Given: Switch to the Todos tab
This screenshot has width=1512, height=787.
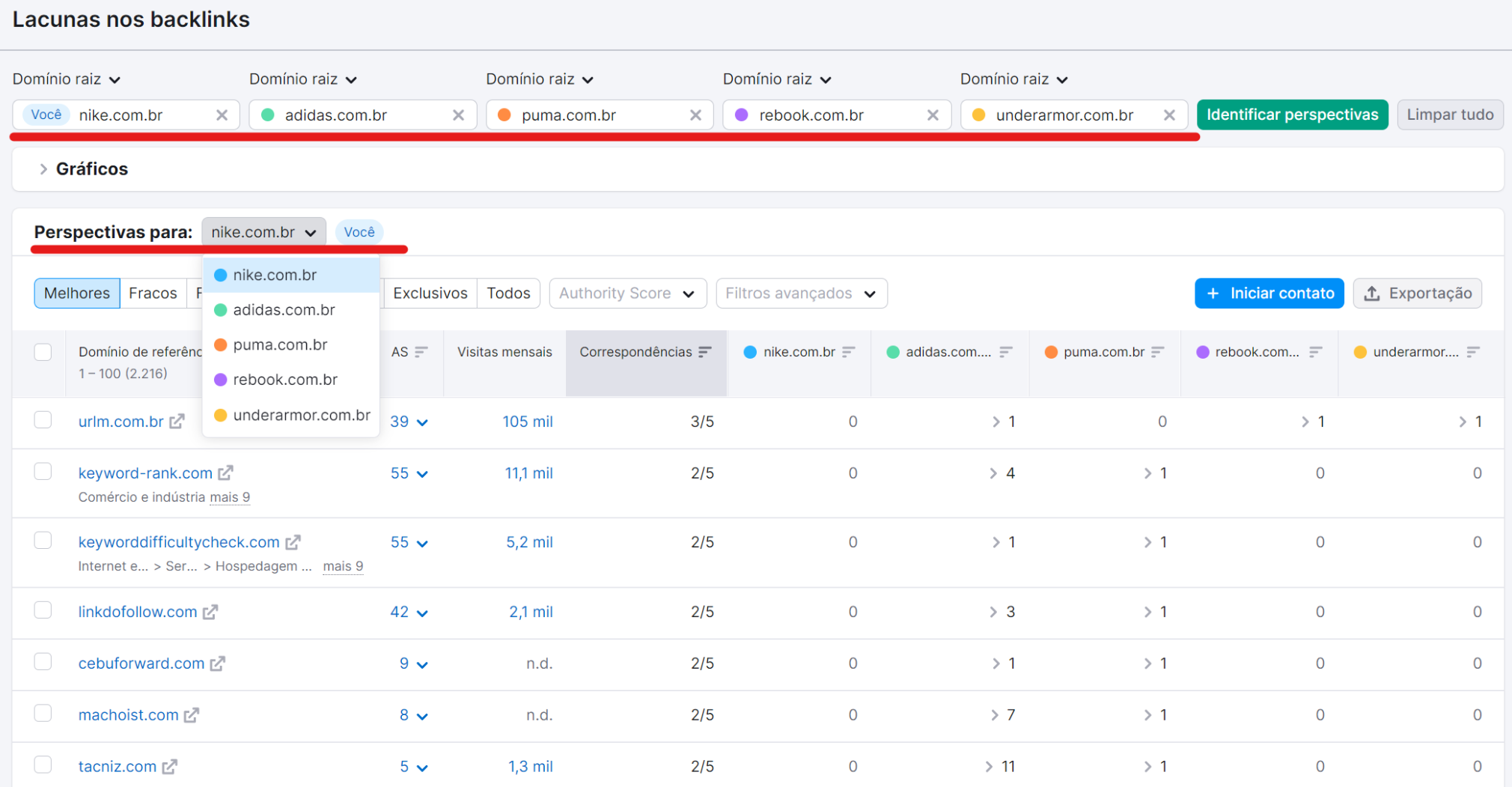Looking at the screenshot, I should pos(508,294).
